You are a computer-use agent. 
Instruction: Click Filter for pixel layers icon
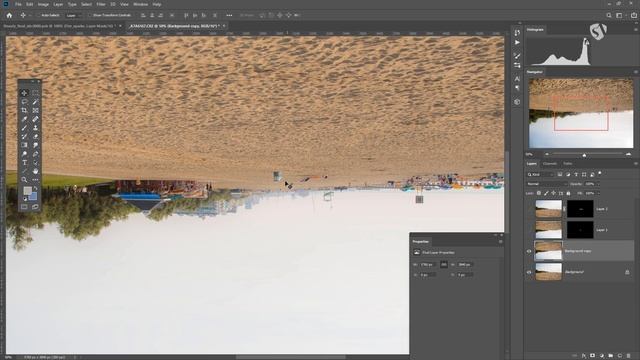tap(560, 174)
